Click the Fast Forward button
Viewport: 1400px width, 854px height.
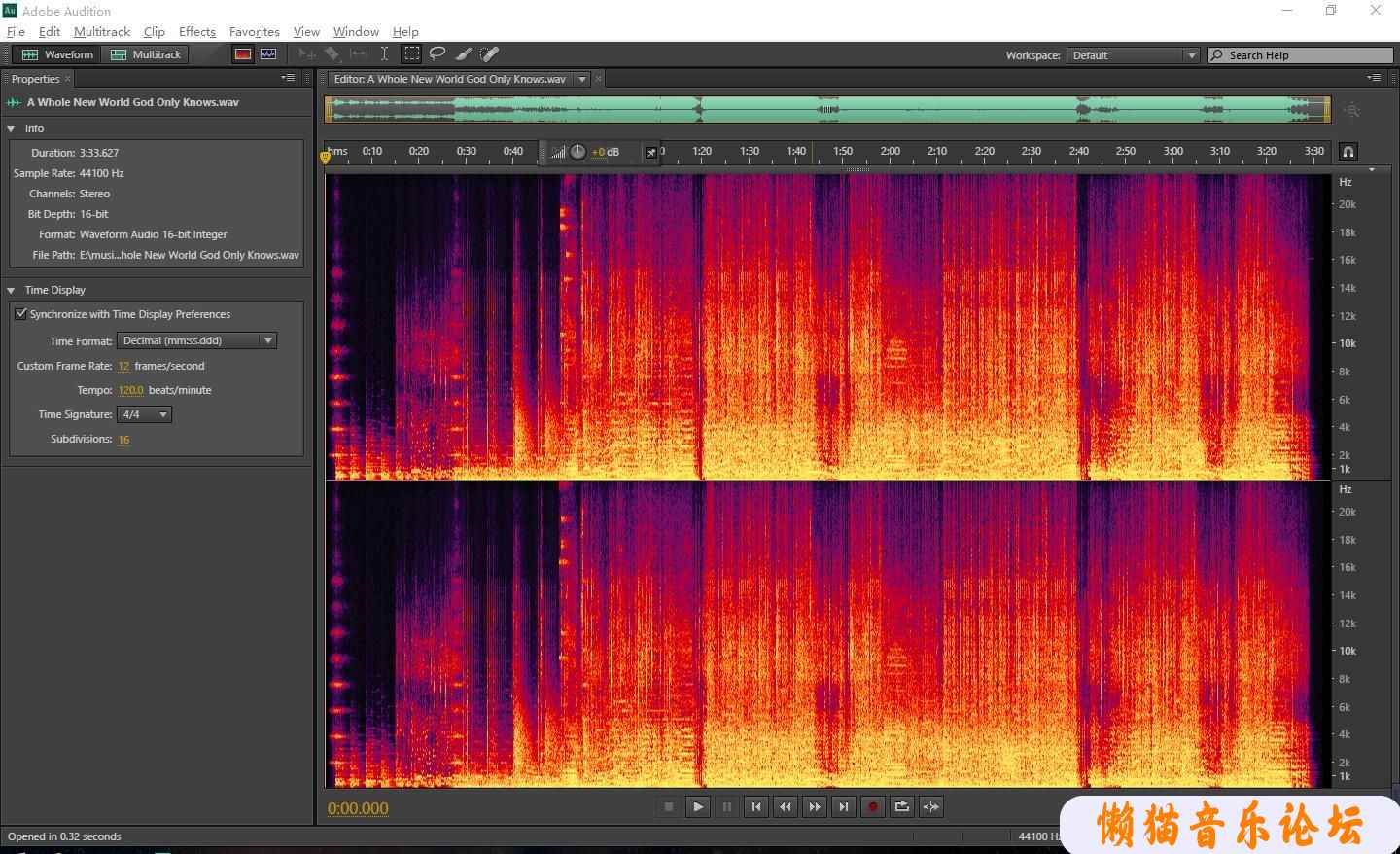814,806
